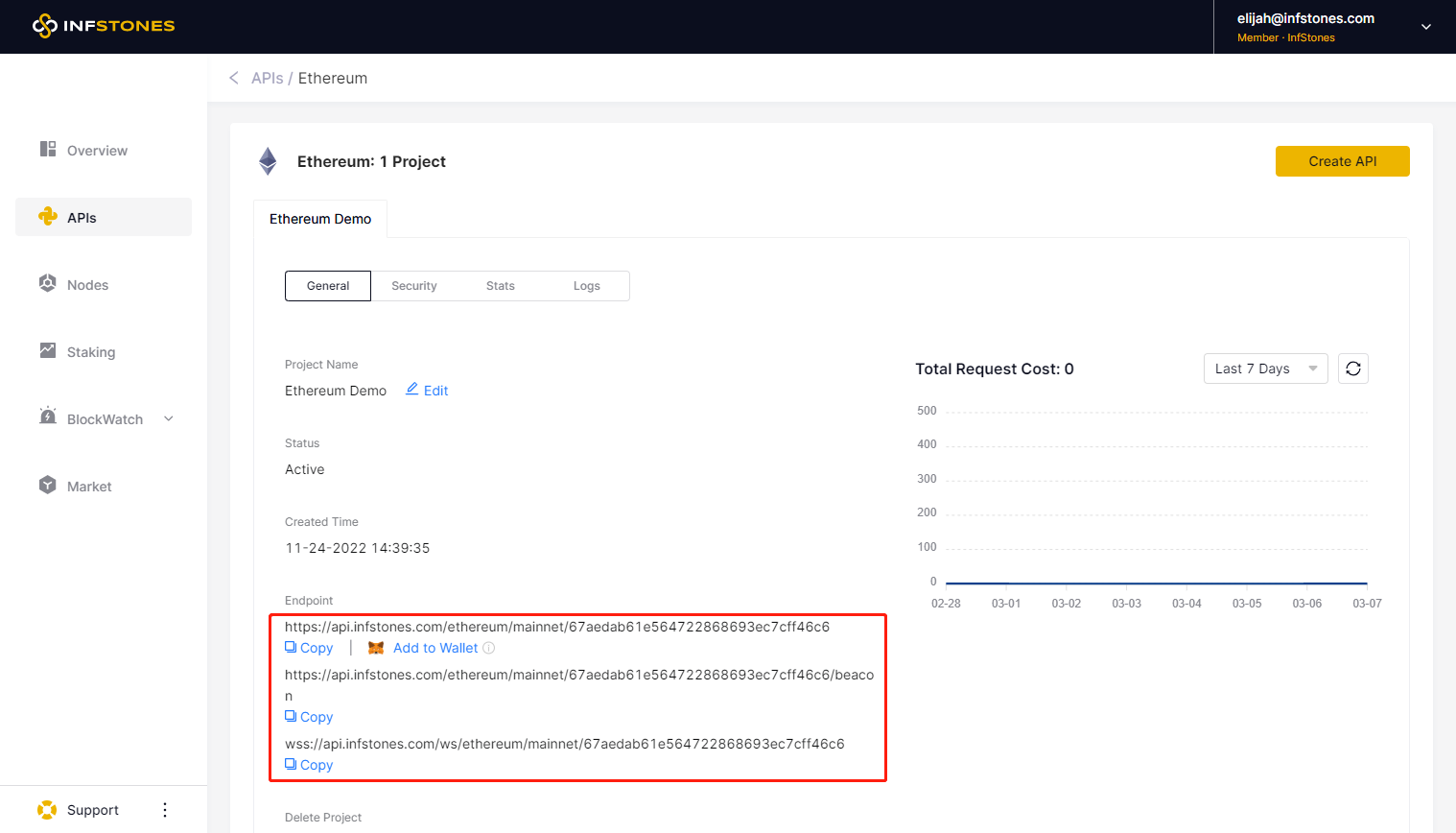Click Add to Wallet link
1456x833 pixels.
435,648
